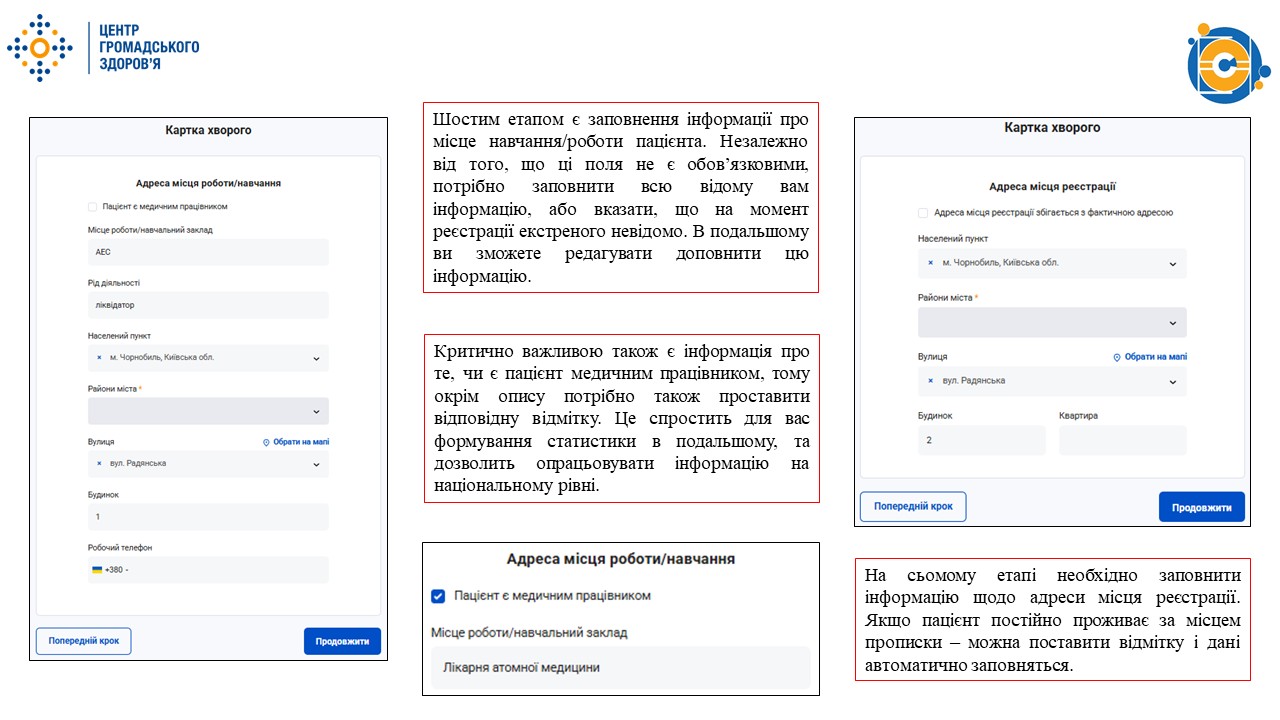The width and height of the screenshot is (1280, 720).
Task: Open the Населений пункт dropdown on right form
Action: tap(1175, 263)
